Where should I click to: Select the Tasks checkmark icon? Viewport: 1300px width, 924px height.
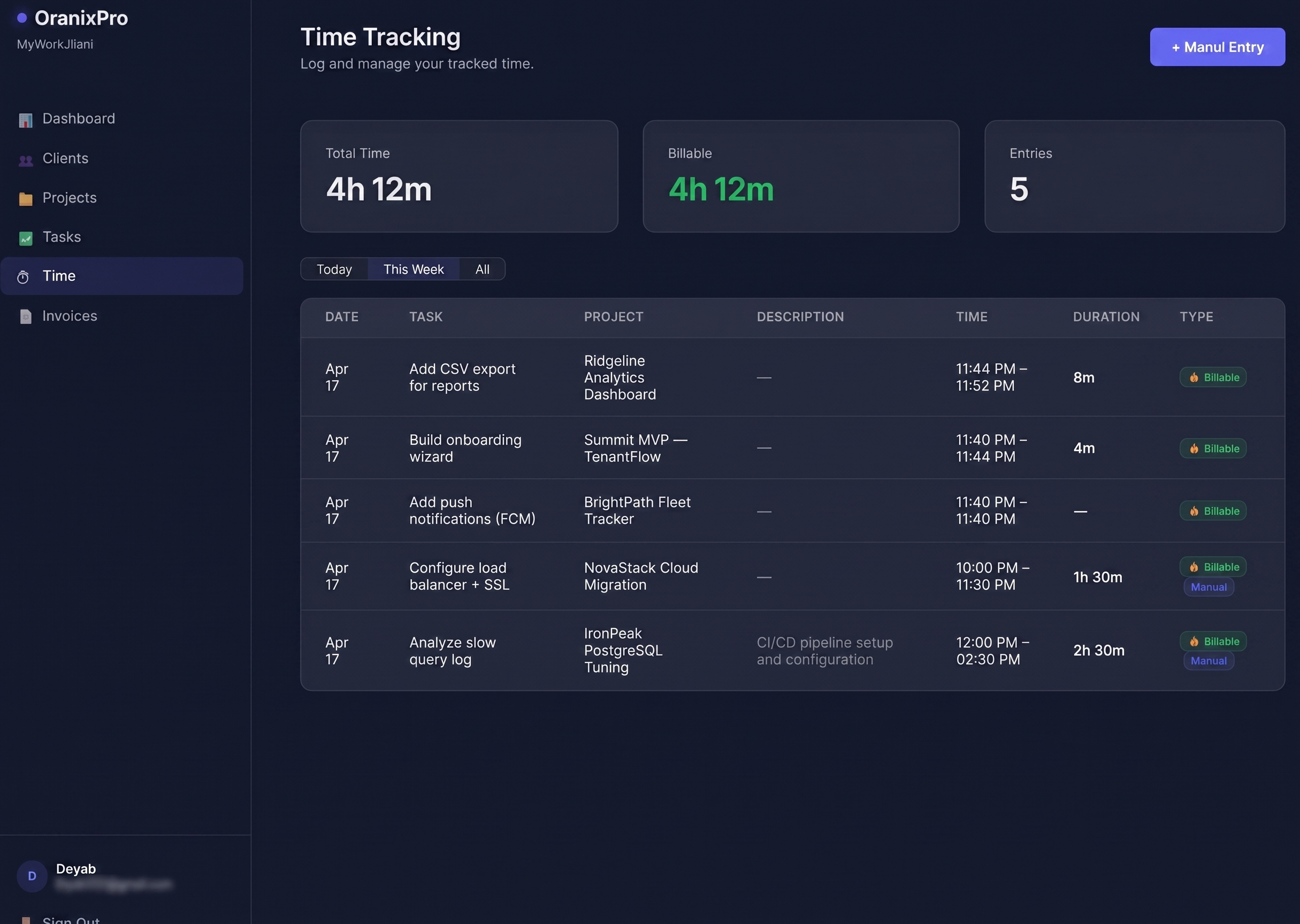25,239
